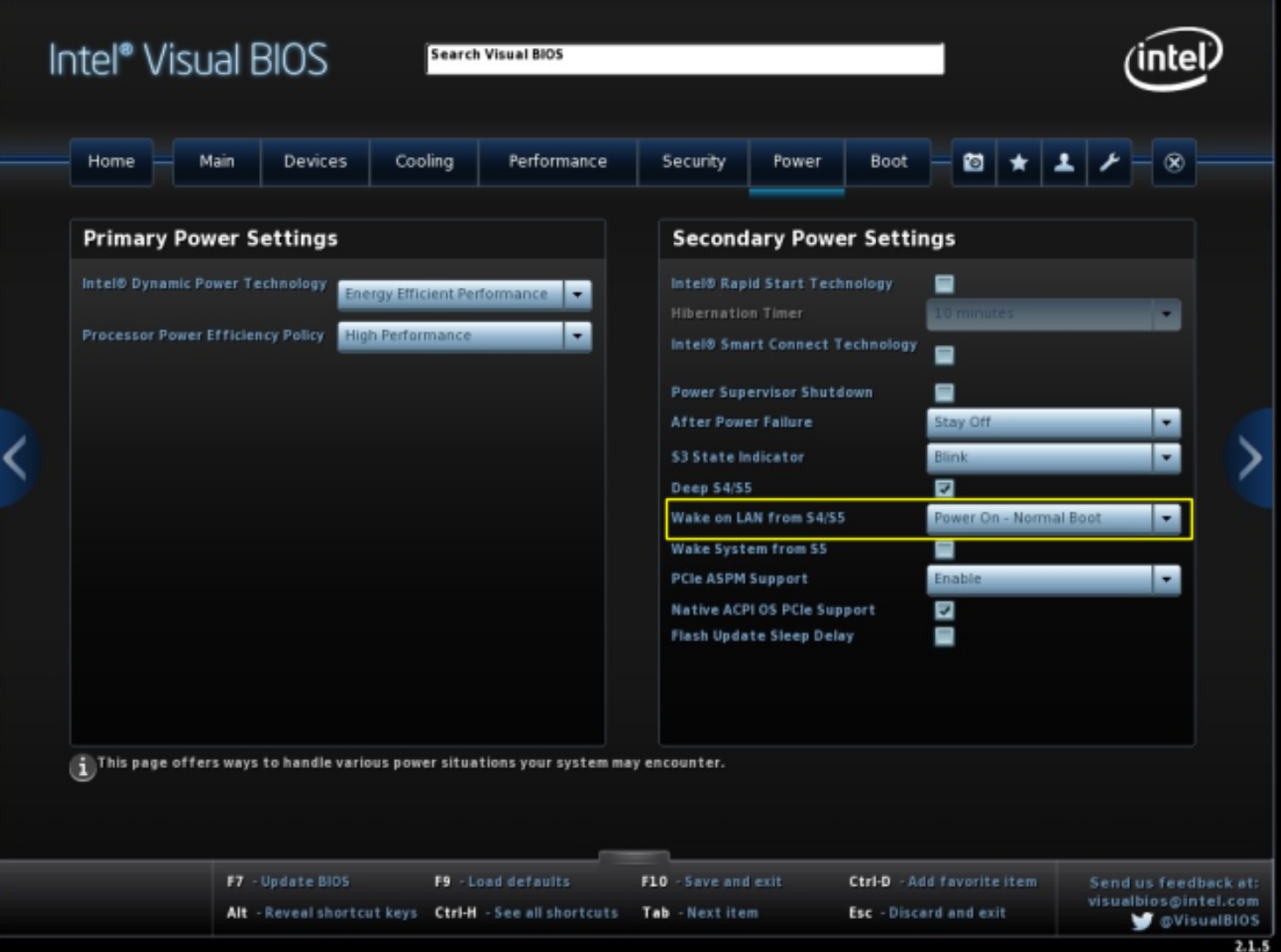The width and height of the screenshot is (1281, 952).
Task: Open the user profile icon
Action: pyautogui.click(x=1064, y=162)
